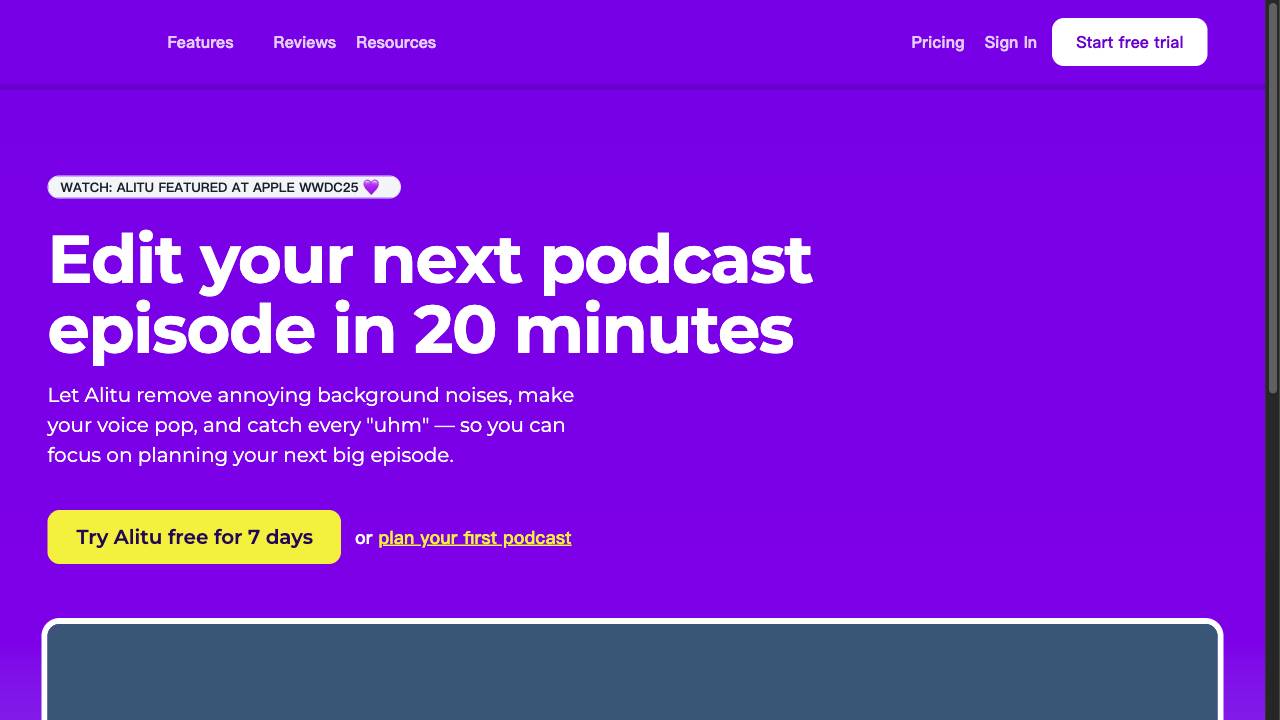Click the Sign In link
1280x720 pixels.
click(x=1010, y=42)
